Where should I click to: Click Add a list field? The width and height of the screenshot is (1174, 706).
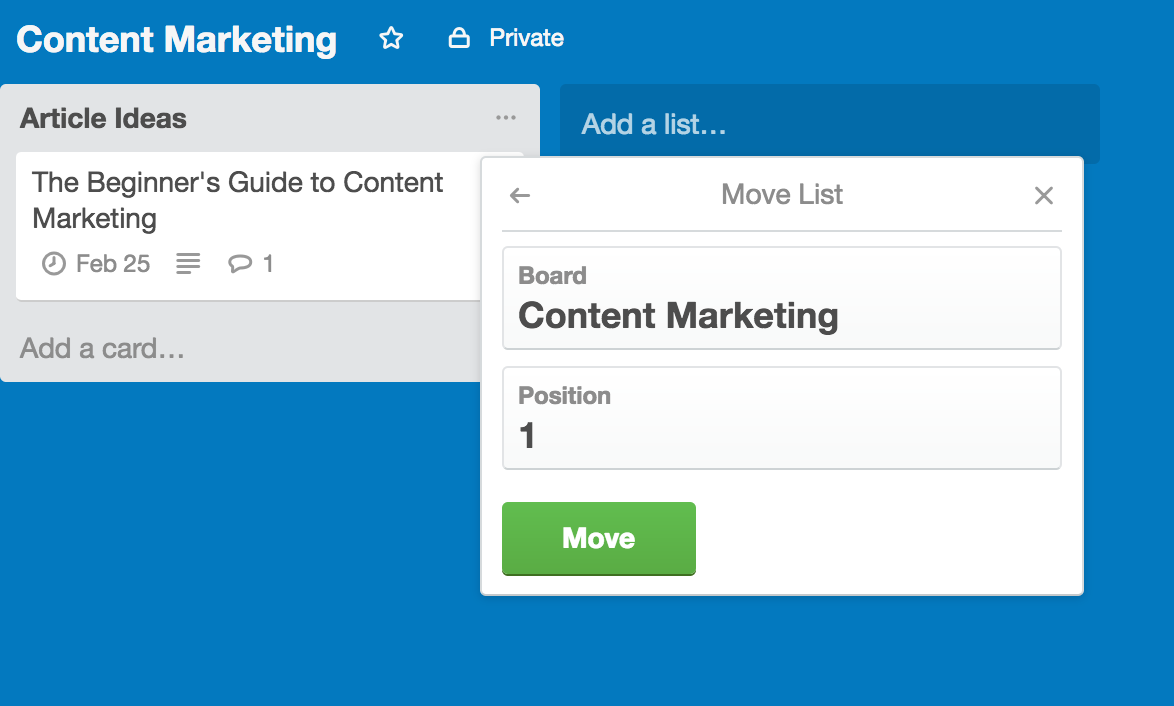click(830, 124)
